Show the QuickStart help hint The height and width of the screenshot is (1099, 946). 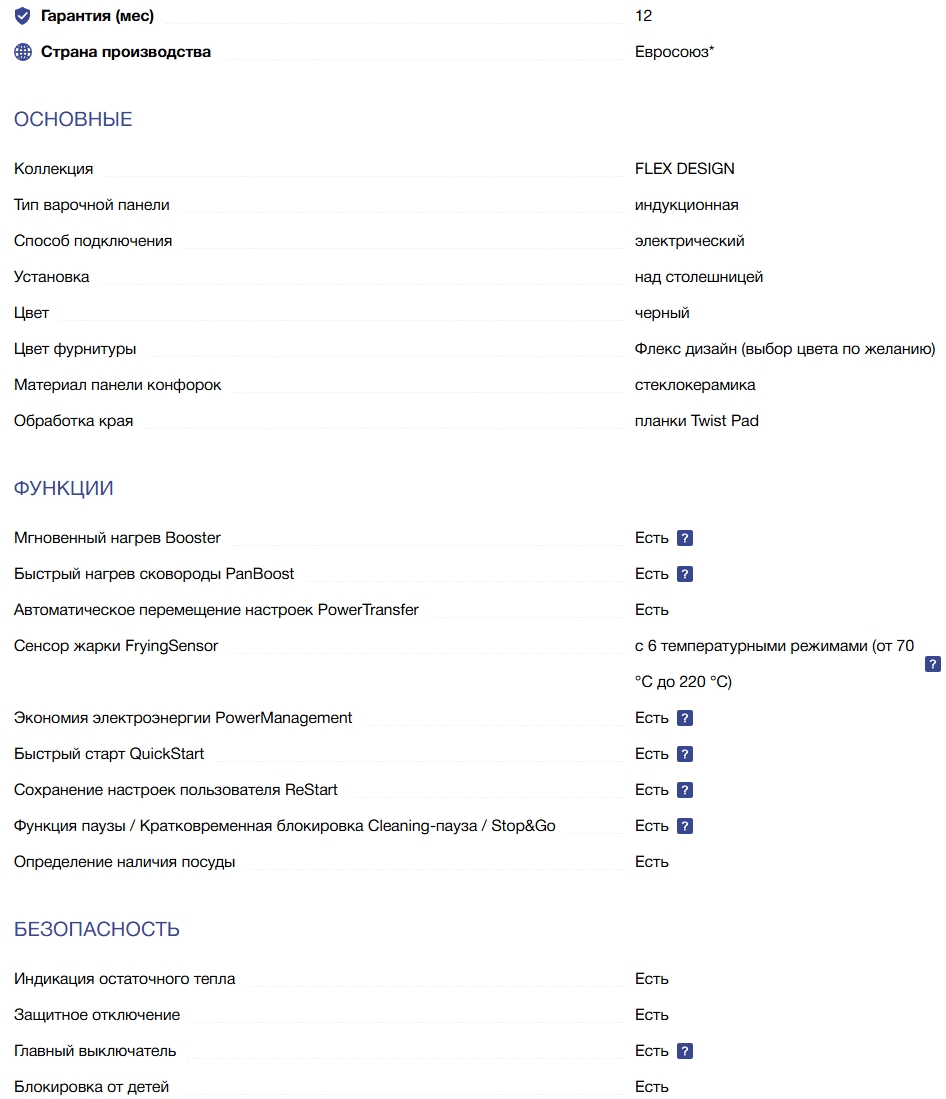[685, 754]
